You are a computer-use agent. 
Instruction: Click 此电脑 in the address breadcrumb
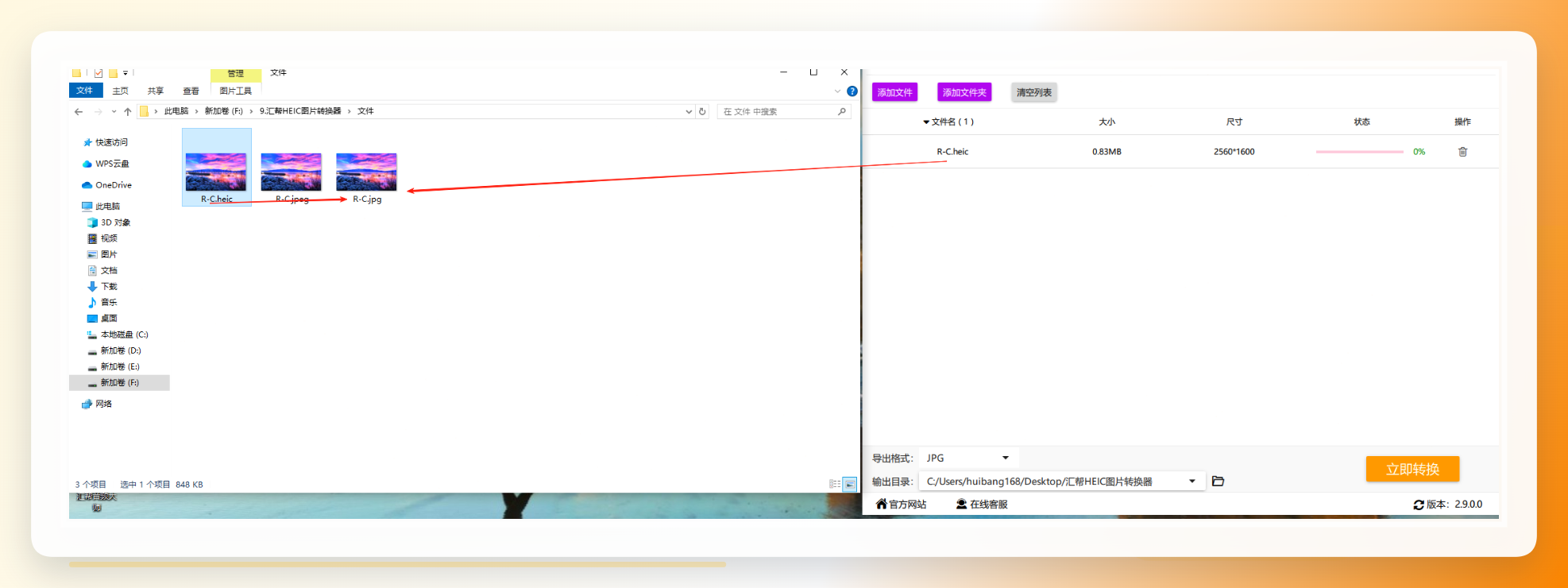click(176, 111)
